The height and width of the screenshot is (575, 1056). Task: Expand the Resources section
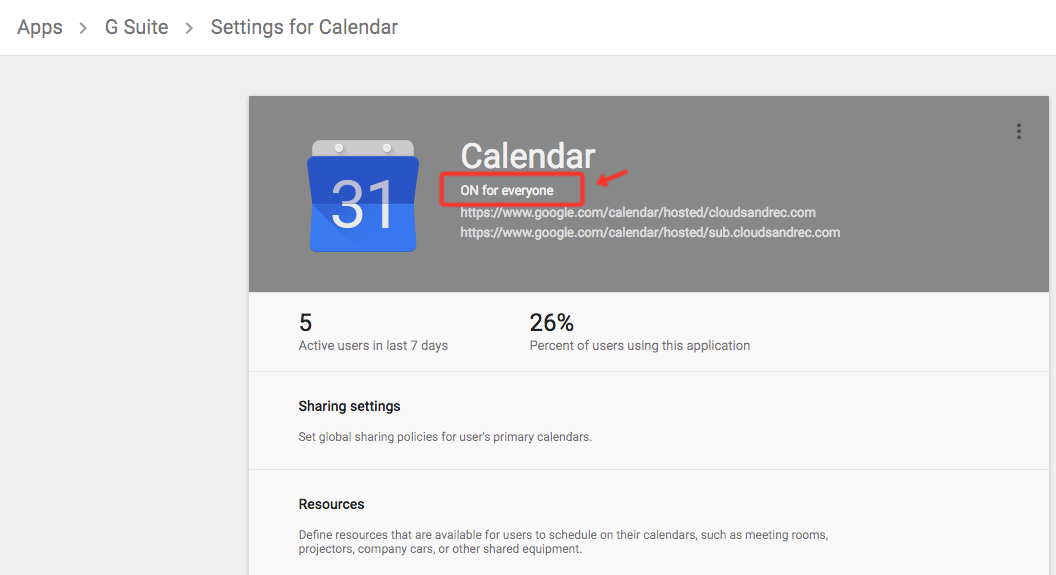(649, 523)
